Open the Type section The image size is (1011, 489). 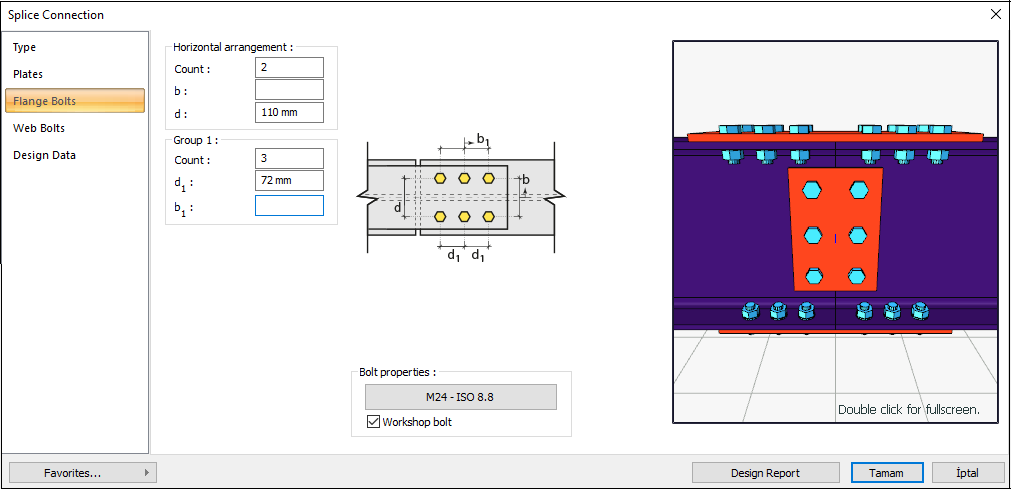[25, 47]
